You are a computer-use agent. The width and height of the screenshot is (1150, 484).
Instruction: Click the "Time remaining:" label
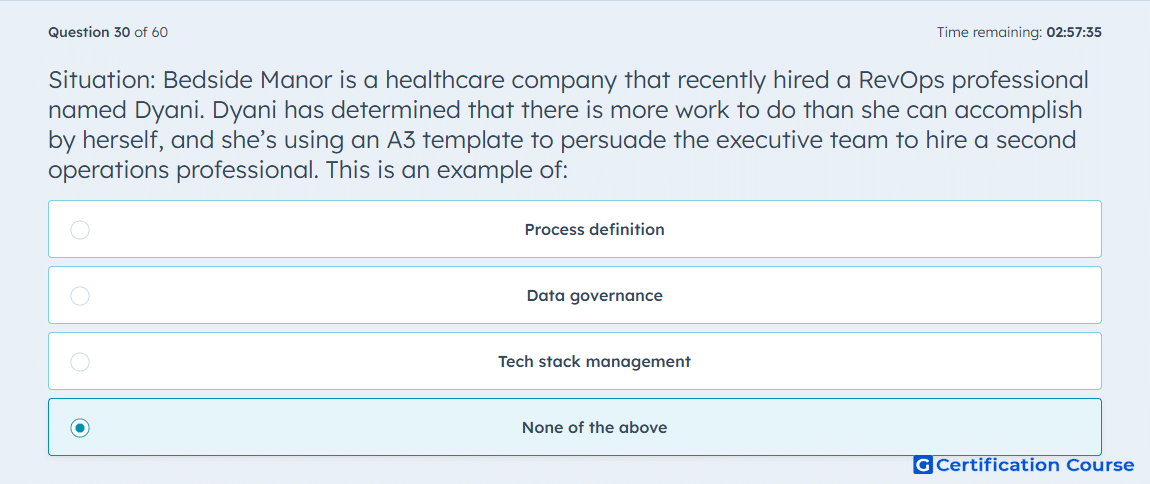click(x=989, y=32)
